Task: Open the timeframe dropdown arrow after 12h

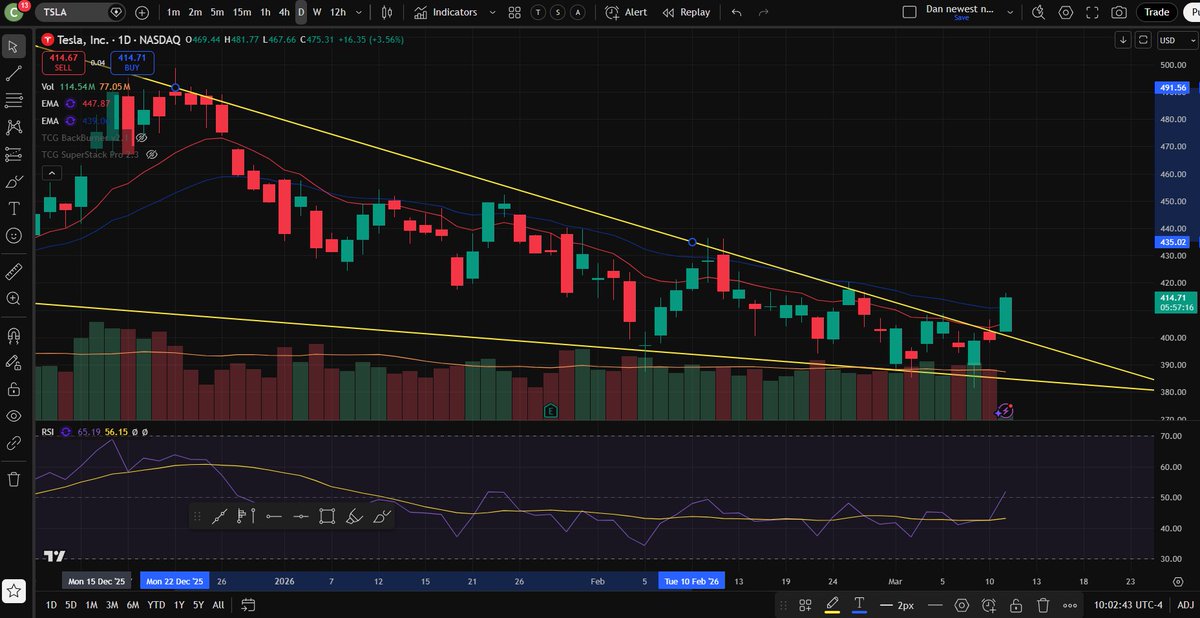Action: pos(357,13)
